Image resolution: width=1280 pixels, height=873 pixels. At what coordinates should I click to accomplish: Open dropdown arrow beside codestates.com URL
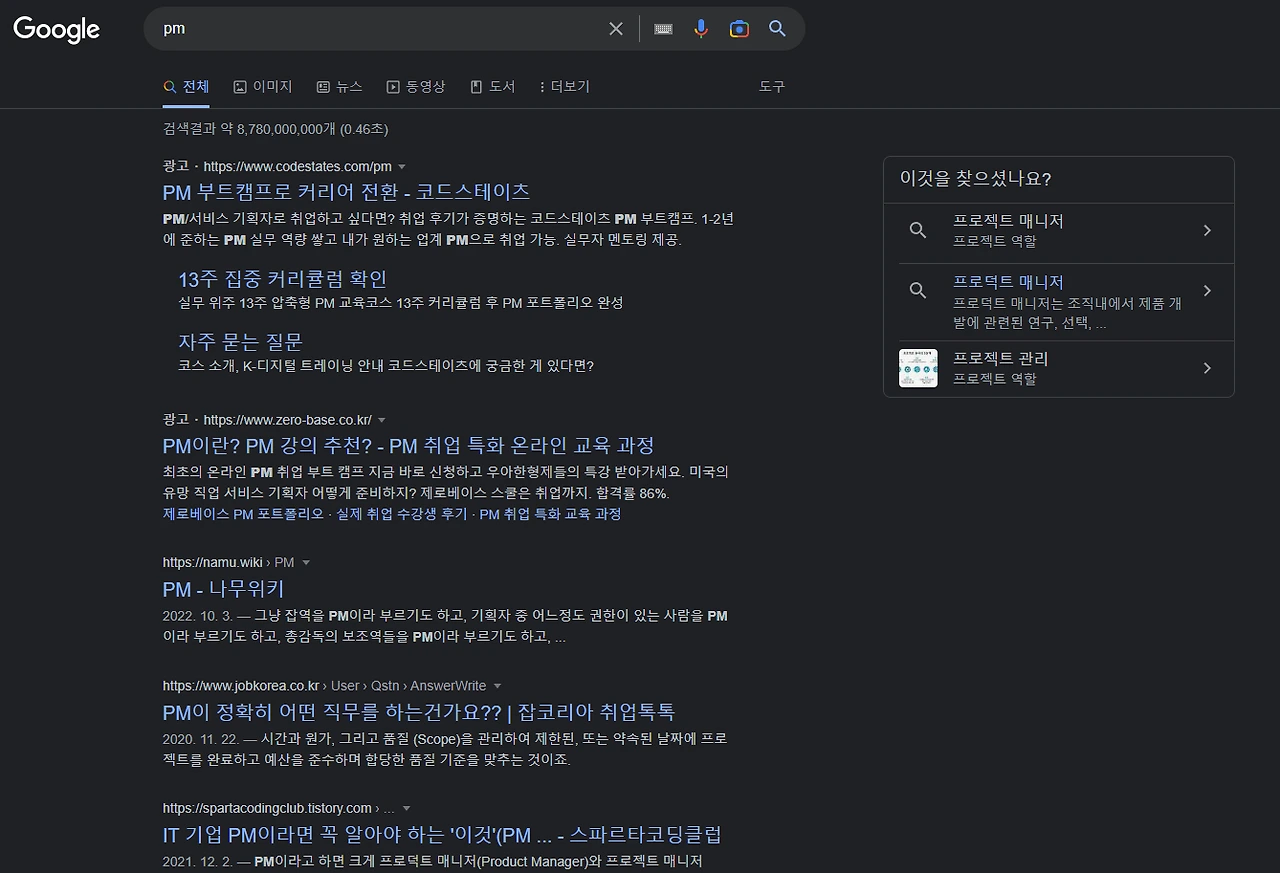pos(402,167)
